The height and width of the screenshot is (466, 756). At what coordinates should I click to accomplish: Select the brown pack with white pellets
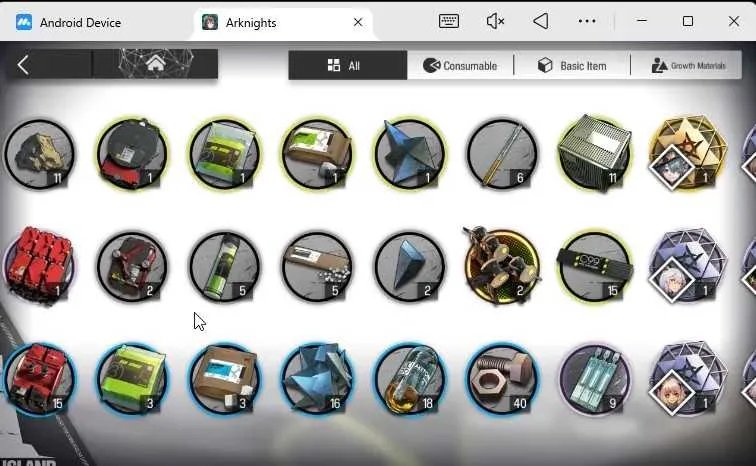[x=317, y=267]
